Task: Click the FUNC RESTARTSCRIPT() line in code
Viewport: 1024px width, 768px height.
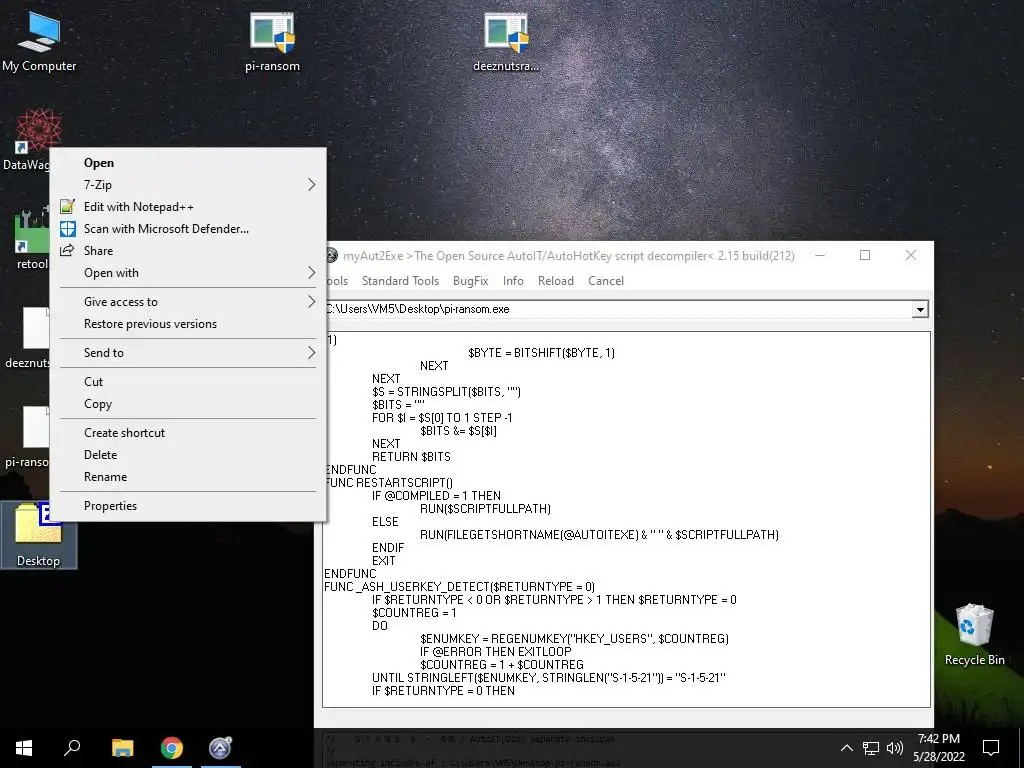Action: tap(389, 483)
